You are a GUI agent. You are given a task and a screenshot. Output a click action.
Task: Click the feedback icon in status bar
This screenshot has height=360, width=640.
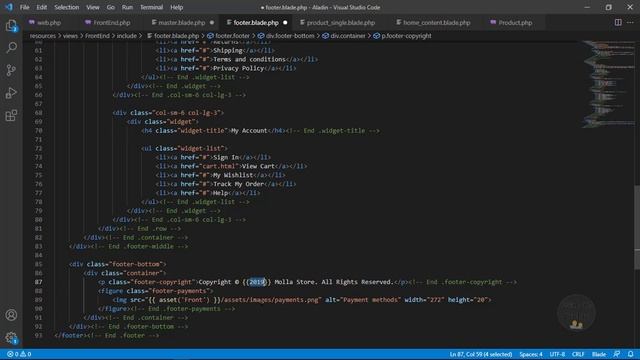click(617, 354)
